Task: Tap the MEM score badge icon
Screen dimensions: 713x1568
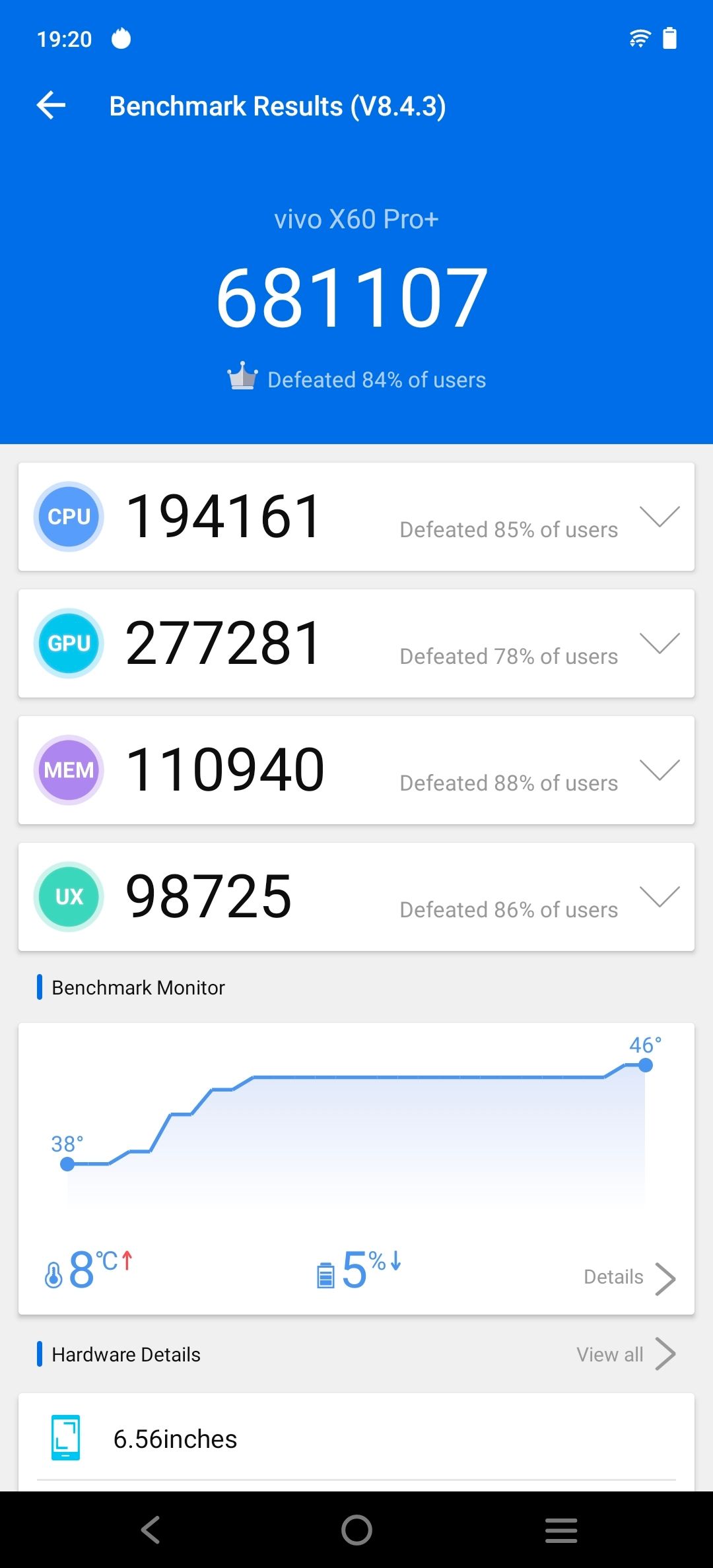Action: click(x=69, y=769)
